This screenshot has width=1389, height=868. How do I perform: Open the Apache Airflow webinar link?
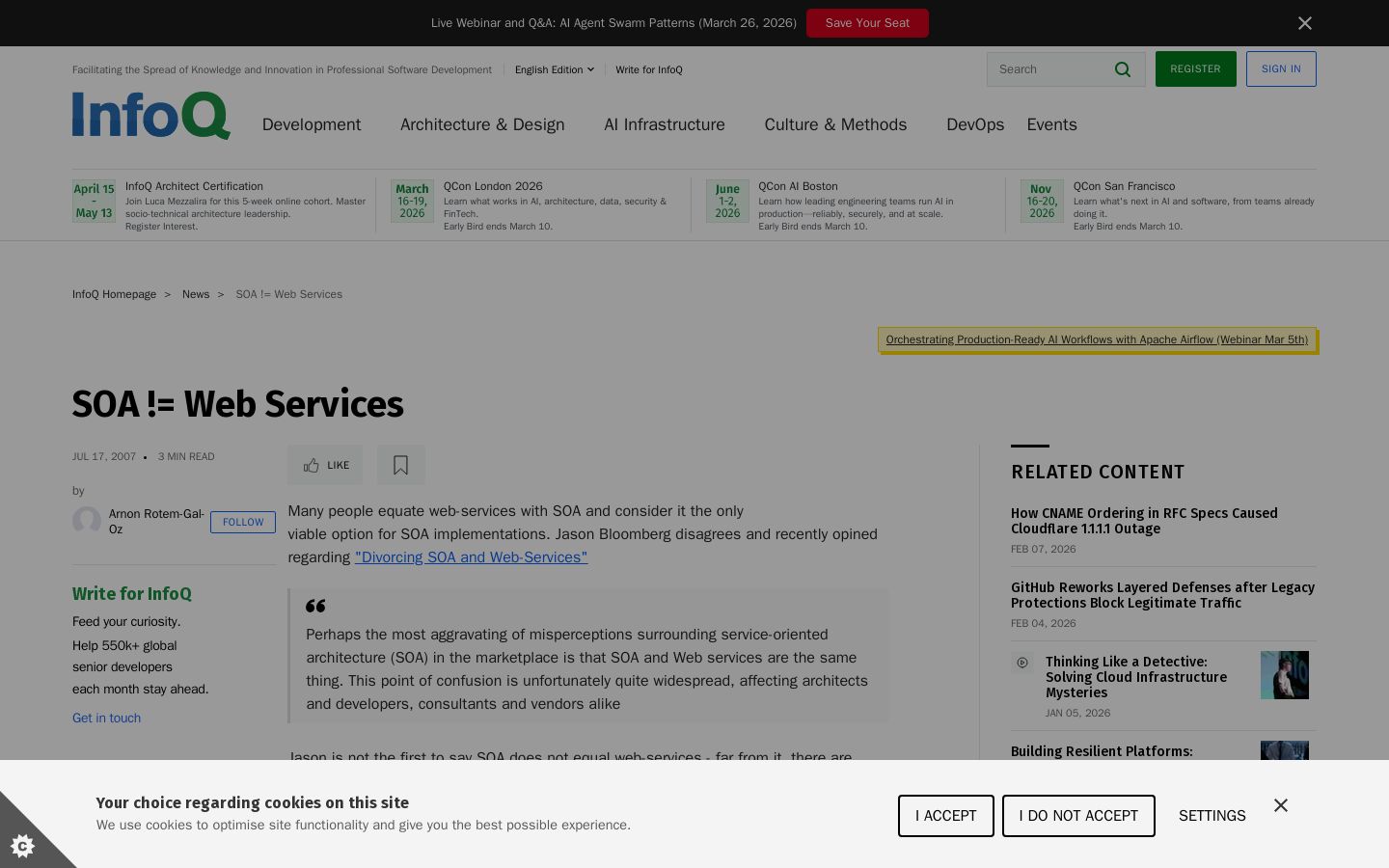point(1097,339)
